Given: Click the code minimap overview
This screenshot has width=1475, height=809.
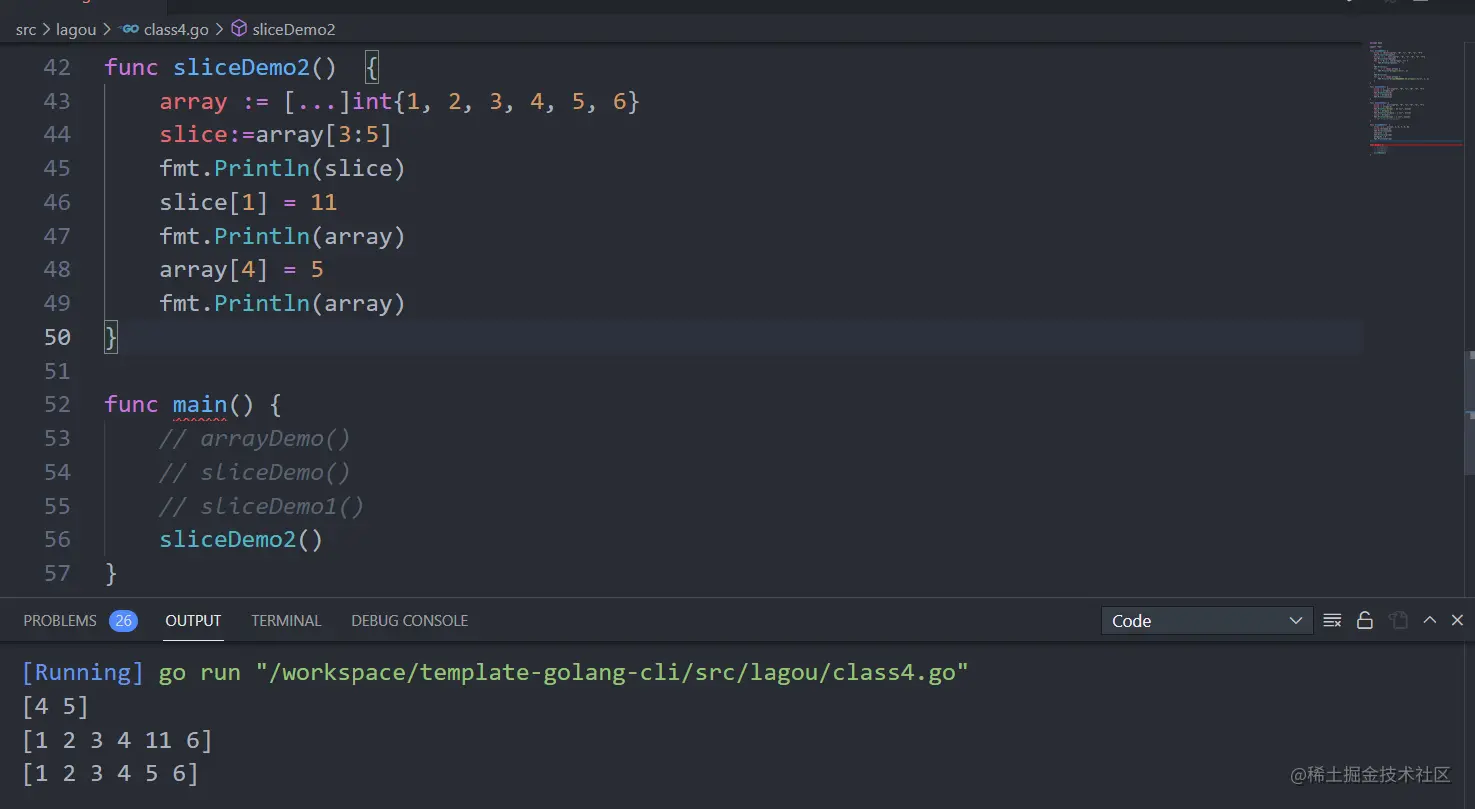Looking at the screenshot, I should coord(1415,98).
